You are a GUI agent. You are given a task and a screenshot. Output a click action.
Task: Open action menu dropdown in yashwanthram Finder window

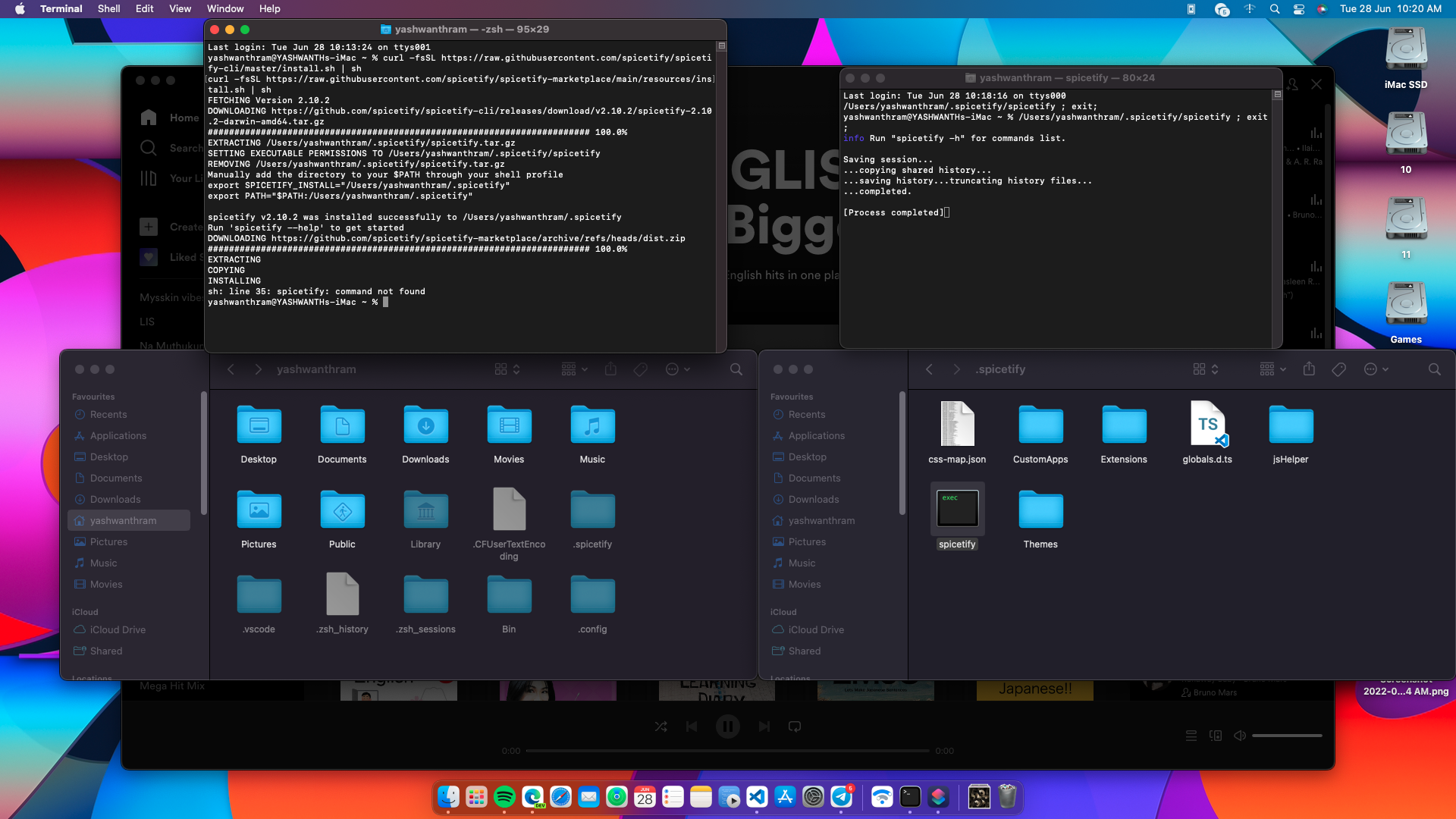677,369
